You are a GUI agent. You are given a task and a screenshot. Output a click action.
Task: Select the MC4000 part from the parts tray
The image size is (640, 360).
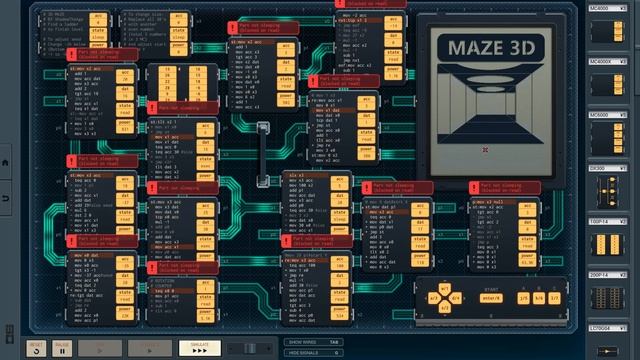pos(608,31)
